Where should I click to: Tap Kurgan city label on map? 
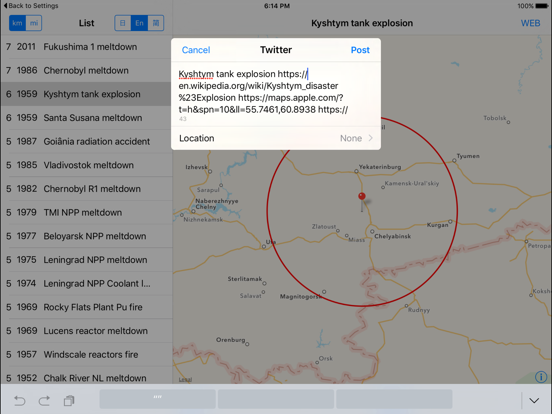[x=438, y=225]
